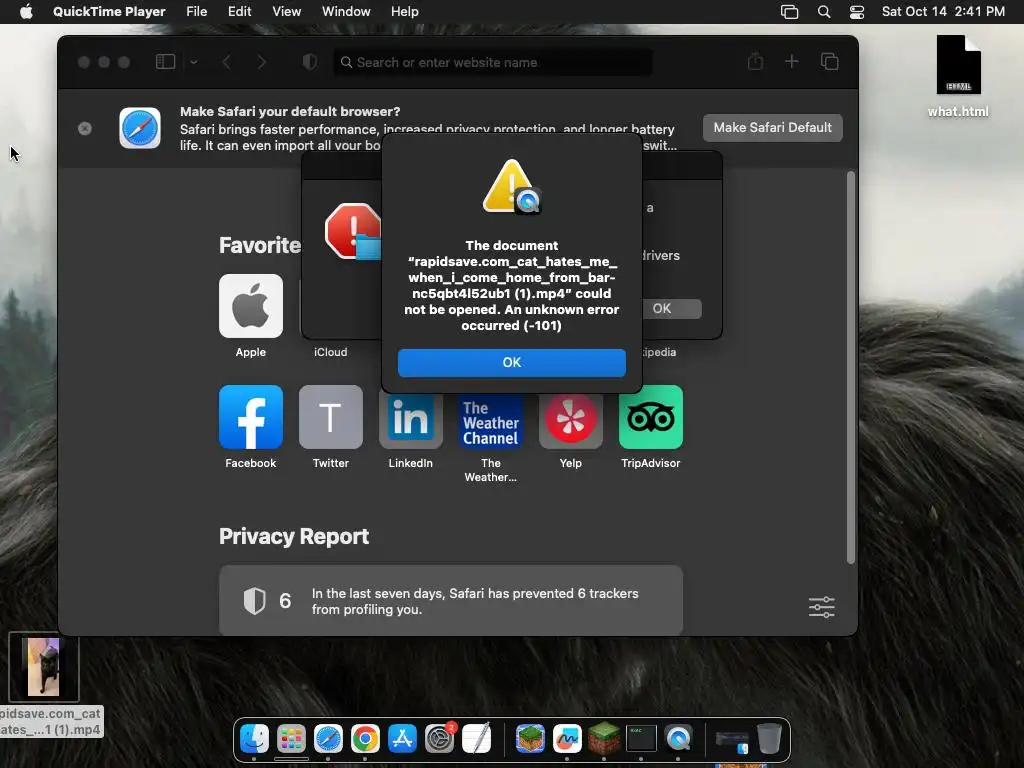Dismiss the Safari default browser banner
The image size is (1024, 768).
pyautogui.click(x=85, y=129)
